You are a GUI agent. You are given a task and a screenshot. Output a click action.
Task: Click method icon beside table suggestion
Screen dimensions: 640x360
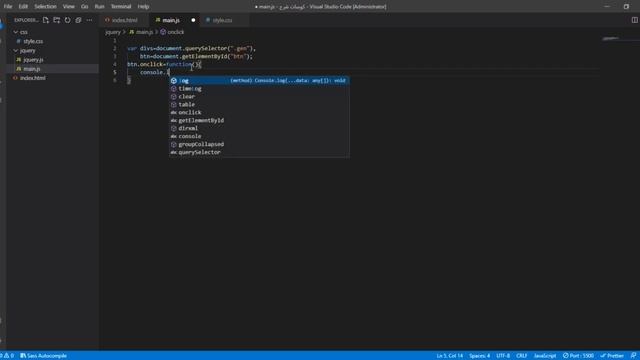click(174, 104)
